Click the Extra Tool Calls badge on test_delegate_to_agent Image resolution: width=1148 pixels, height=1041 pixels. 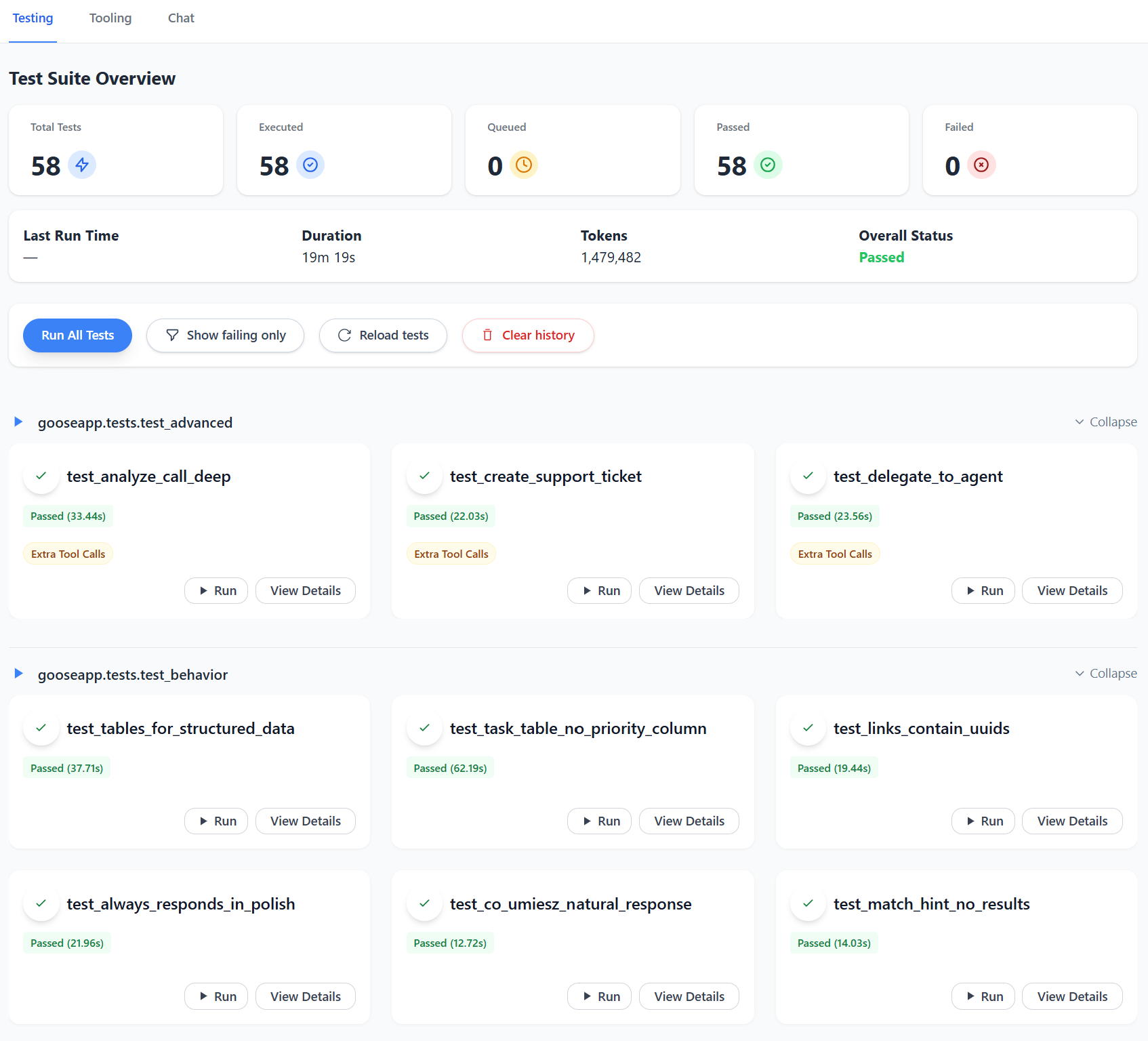pos(834,553)
